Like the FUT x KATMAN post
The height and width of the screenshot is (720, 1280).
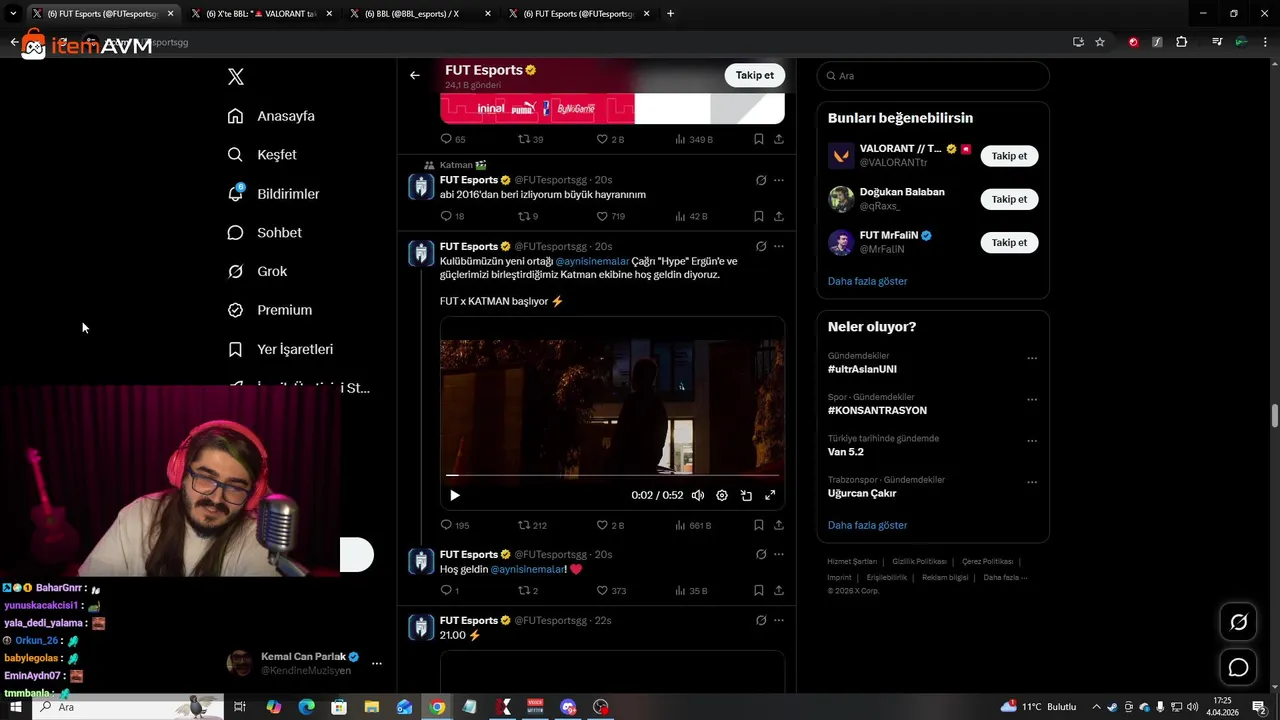pyautogui.click(x=610, y=525)
